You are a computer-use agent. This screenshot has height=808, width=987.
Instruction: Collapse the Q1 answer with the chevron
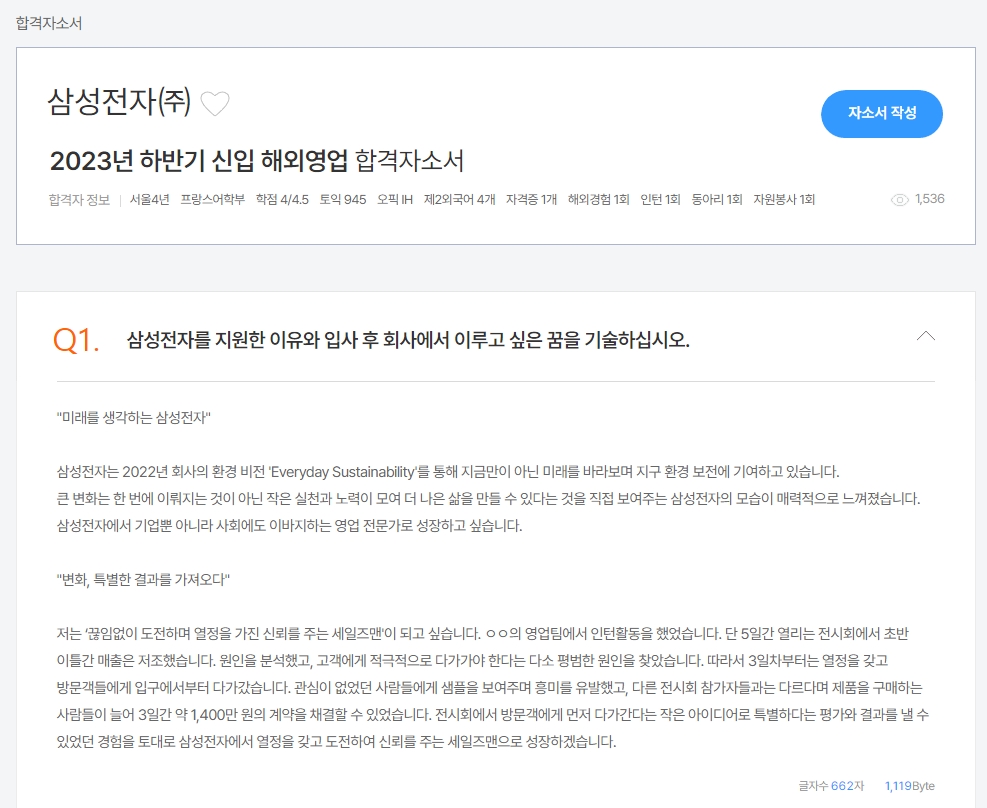[x=925, y=336]
